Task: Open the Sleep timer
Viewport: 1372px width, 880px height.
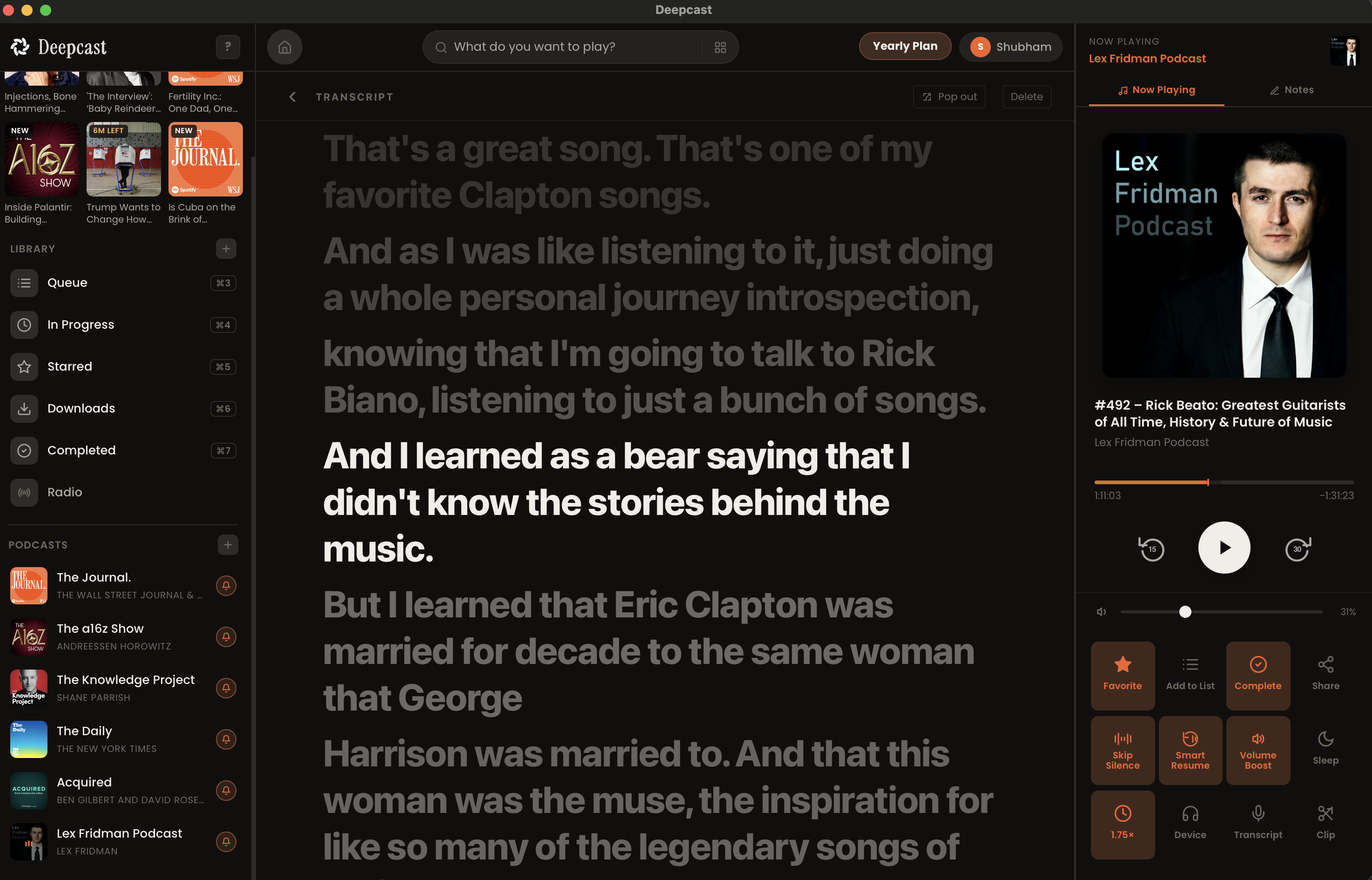Action: [x=1325, y=749]
